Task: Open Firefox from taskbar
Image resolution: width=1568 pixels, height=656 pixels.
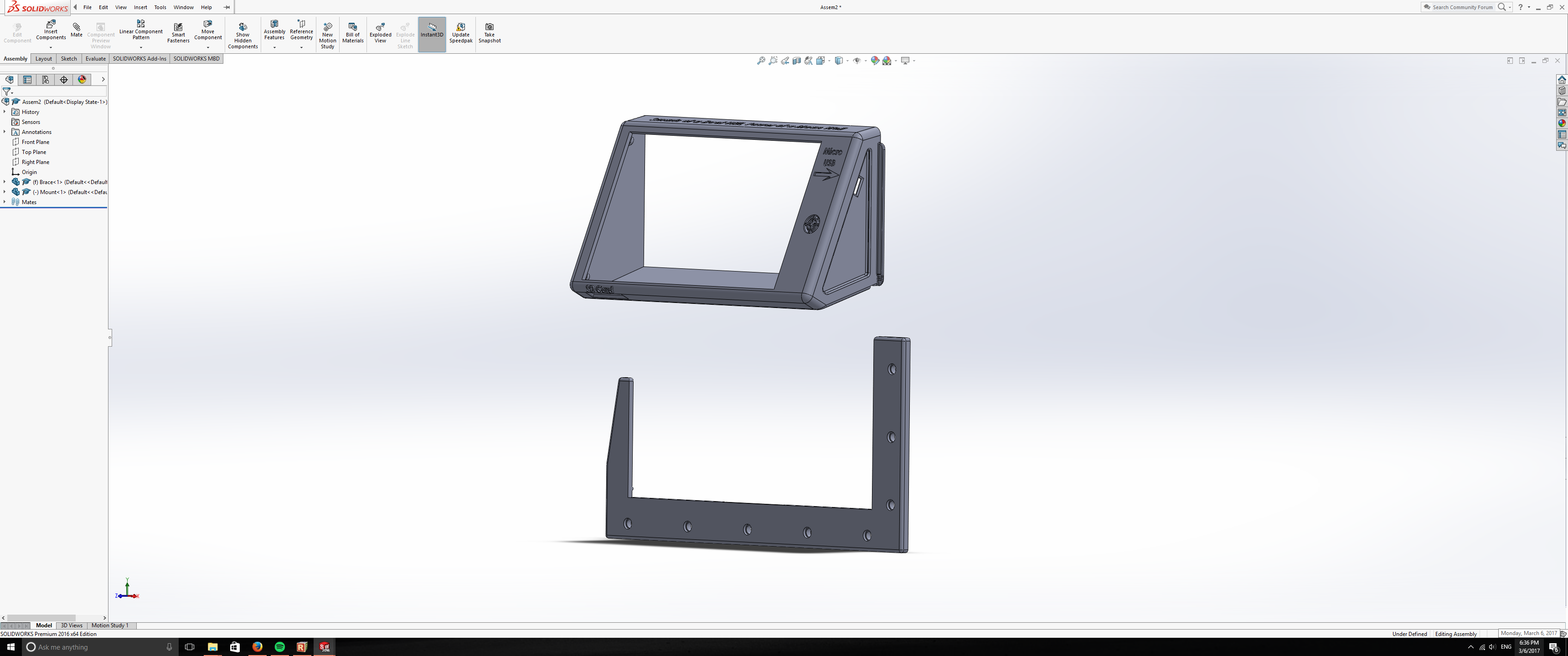Action: click(x=257, y=647)
